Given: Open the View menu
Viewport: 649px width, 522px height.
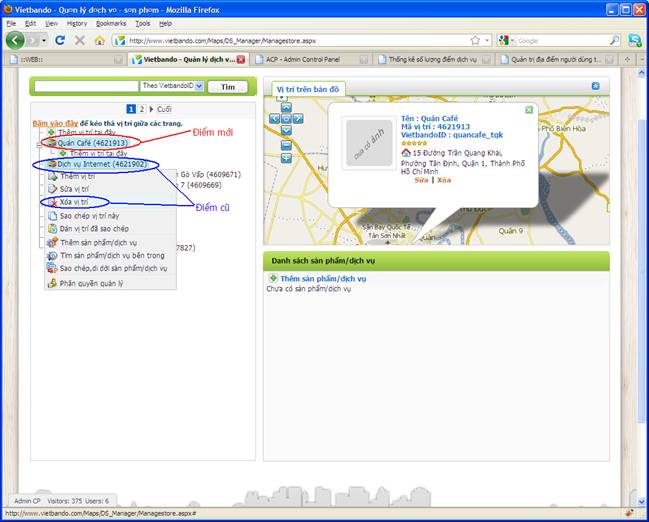Looking at the screenshot, I should click(51, 24).
